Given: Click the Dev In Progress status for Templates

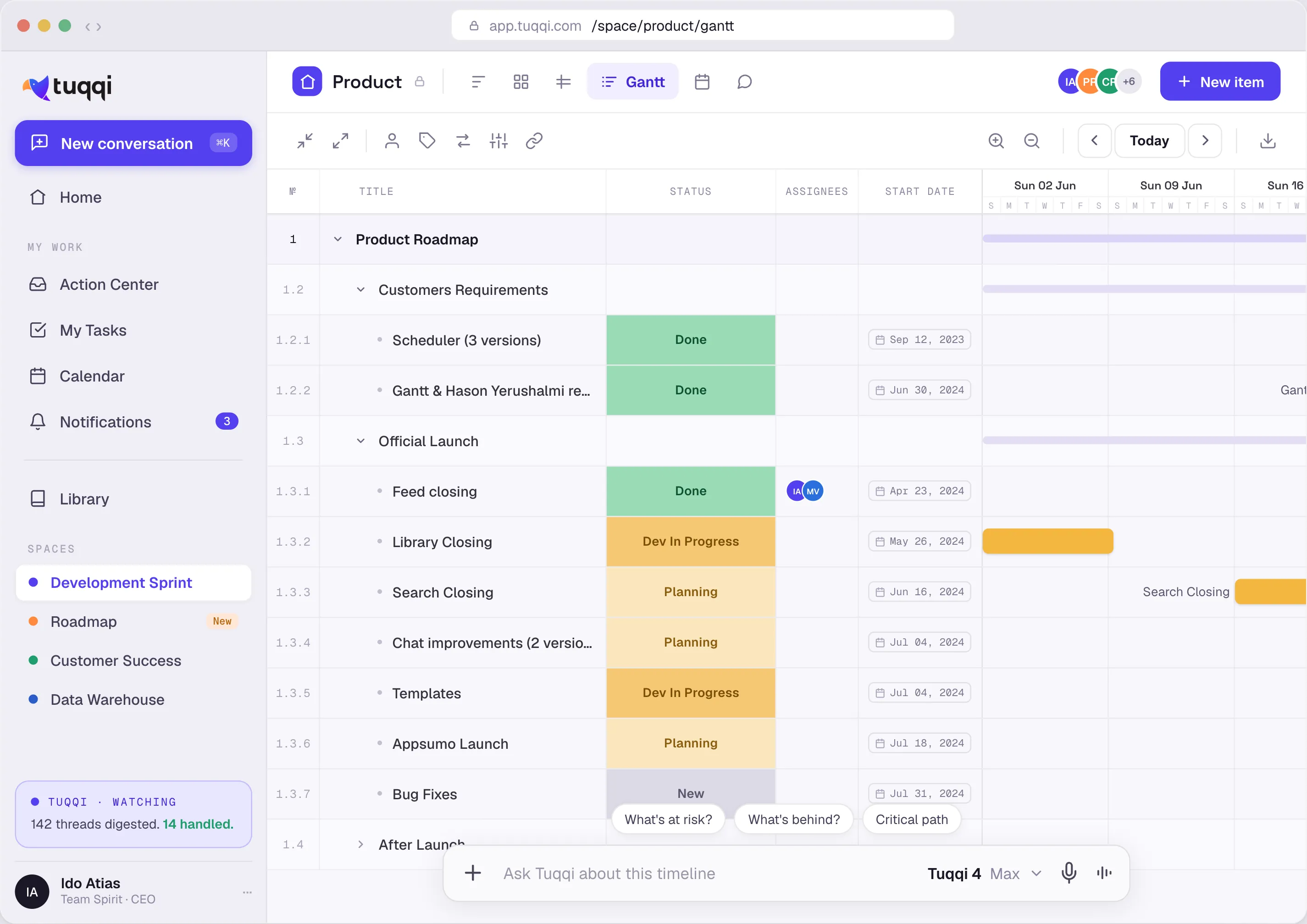Looking at the screenshot, I should 691,693.
